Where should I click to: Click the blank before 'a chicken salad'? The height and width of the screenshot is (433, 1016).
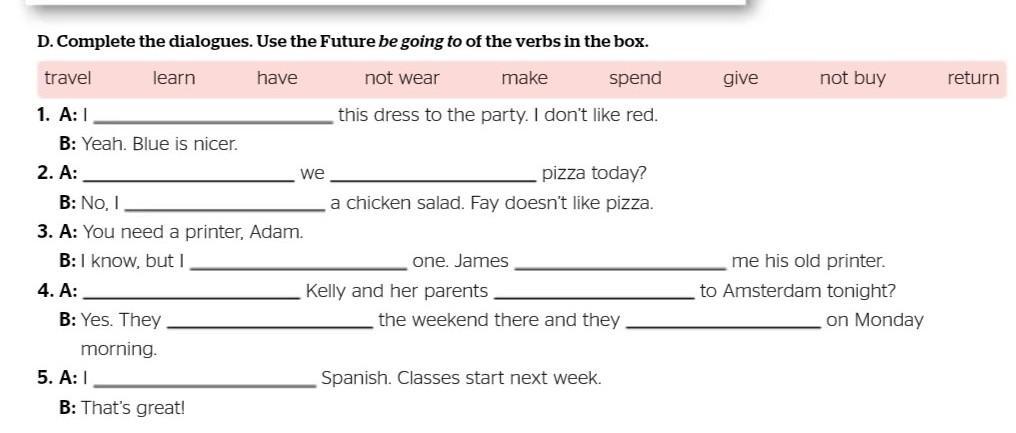coord(224,204)
